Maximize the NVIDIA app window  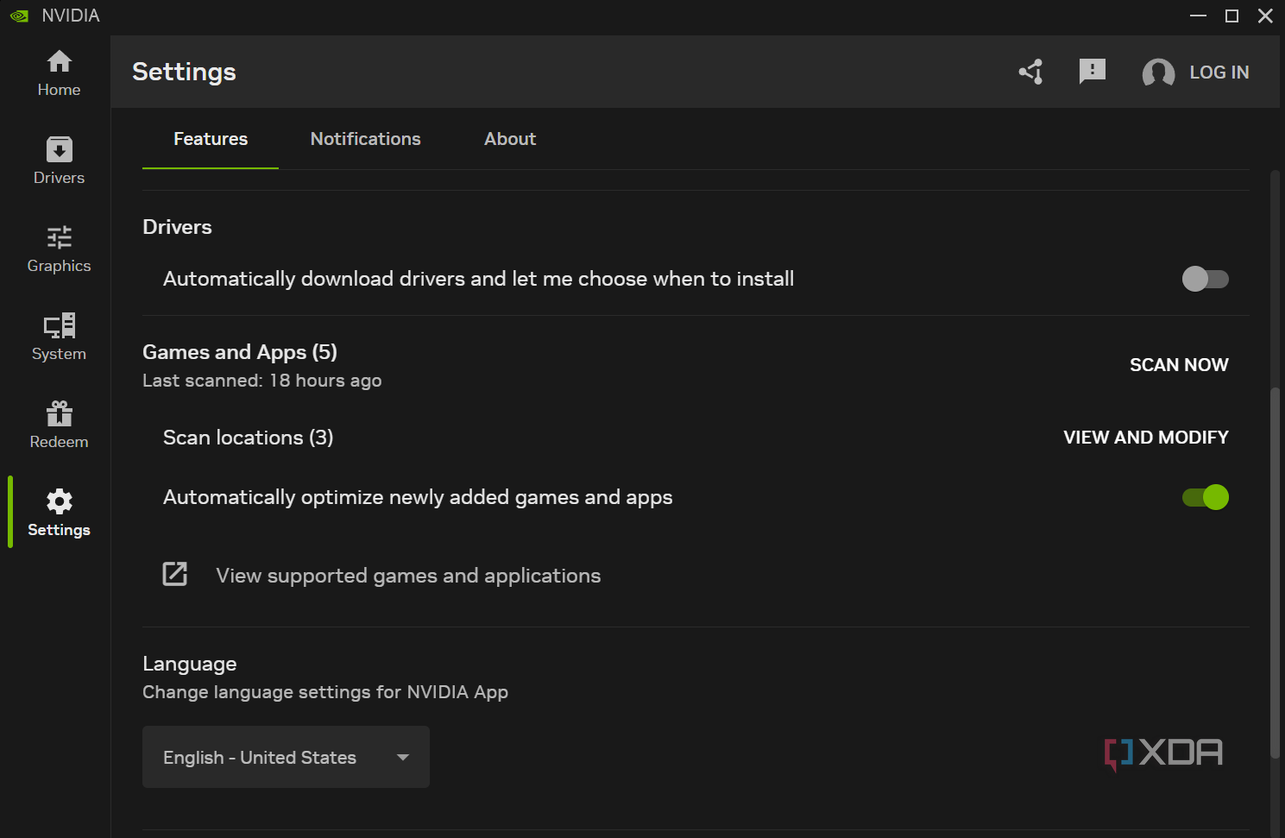point(1232,16)
